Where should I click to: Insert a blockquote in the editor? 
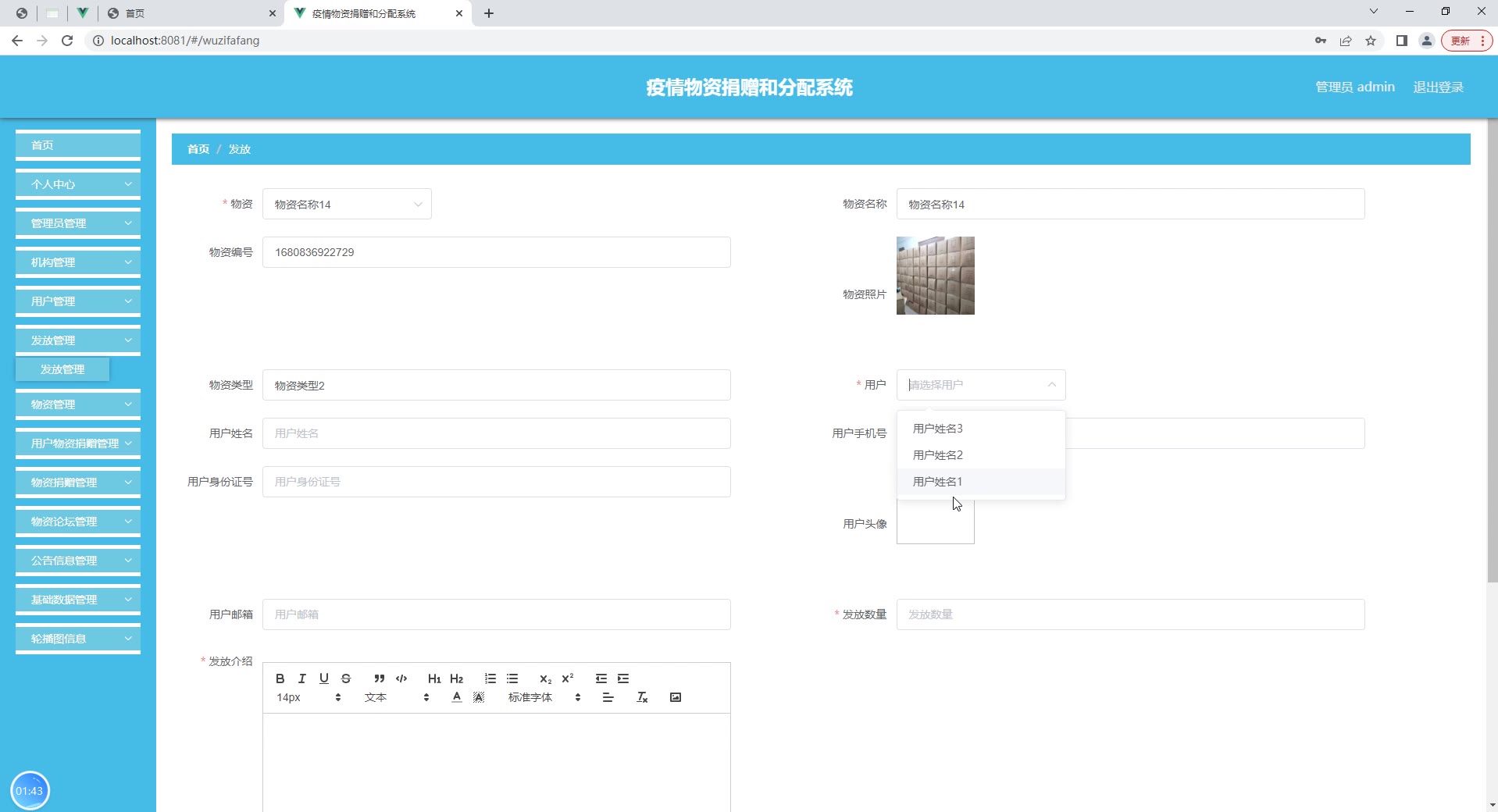pyautogui.click(x=380, y=678)
